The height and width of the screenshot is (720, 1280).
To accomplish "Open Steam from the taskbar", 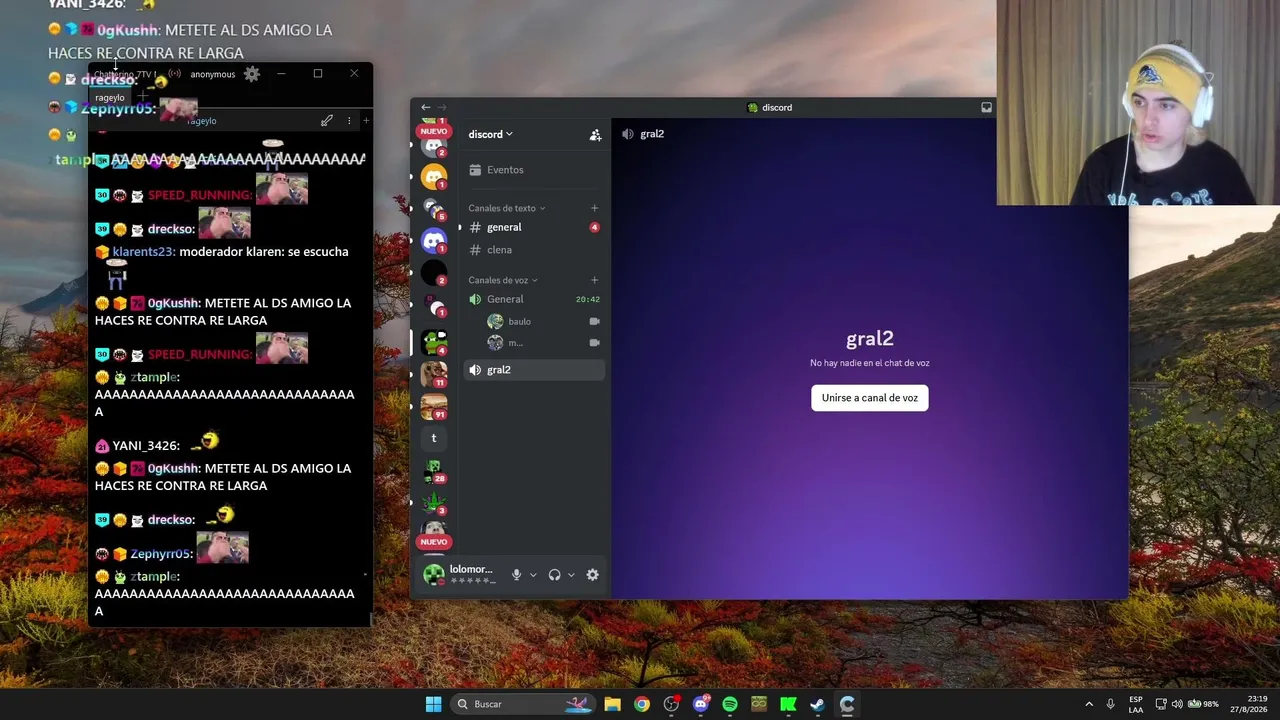I will 817,704.
